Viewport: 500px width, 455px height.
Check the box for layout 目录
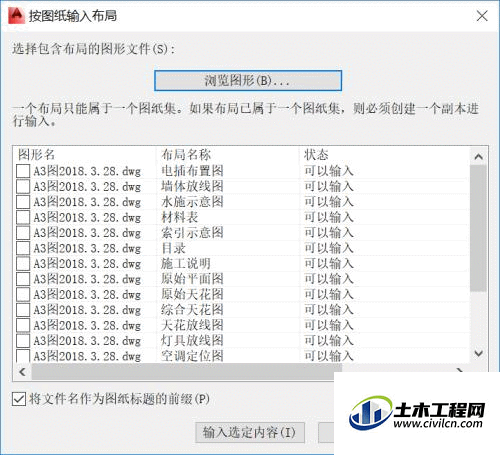(x=23, y=248)
